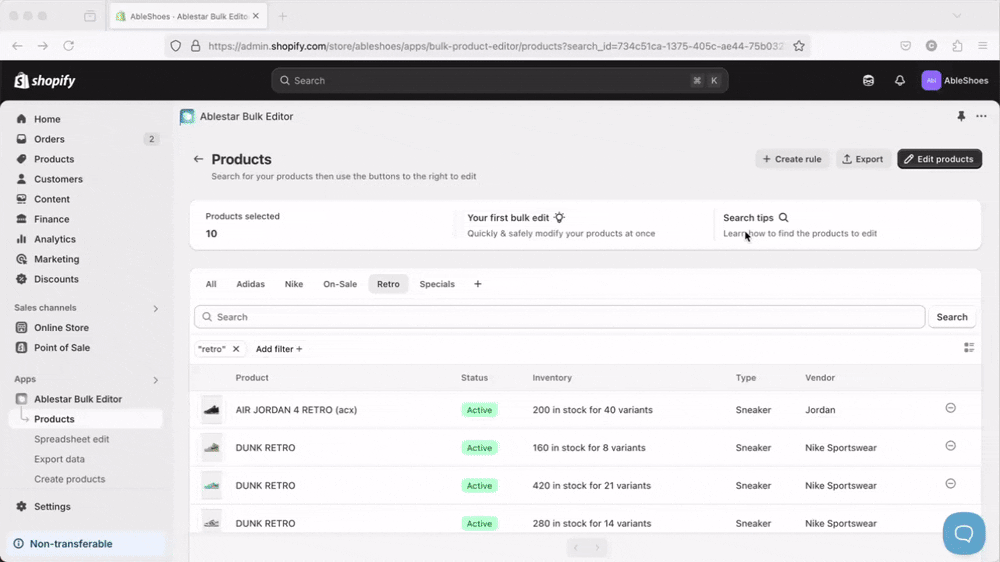Open Analytics chart icon
The height and width of the screenshot is (562, 1000).
pos(21,239)
